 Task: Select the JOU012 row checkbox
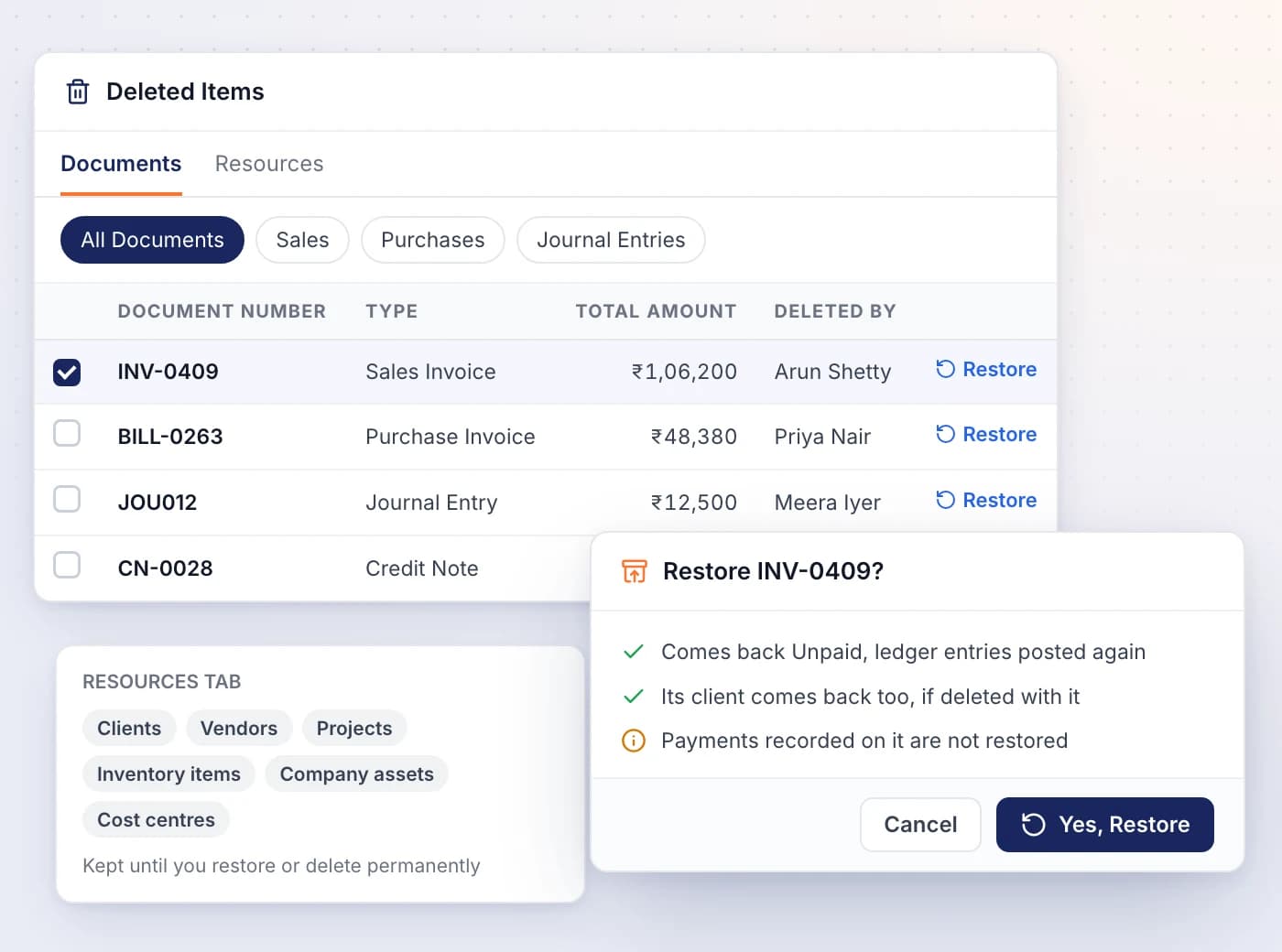pos(67,499)
